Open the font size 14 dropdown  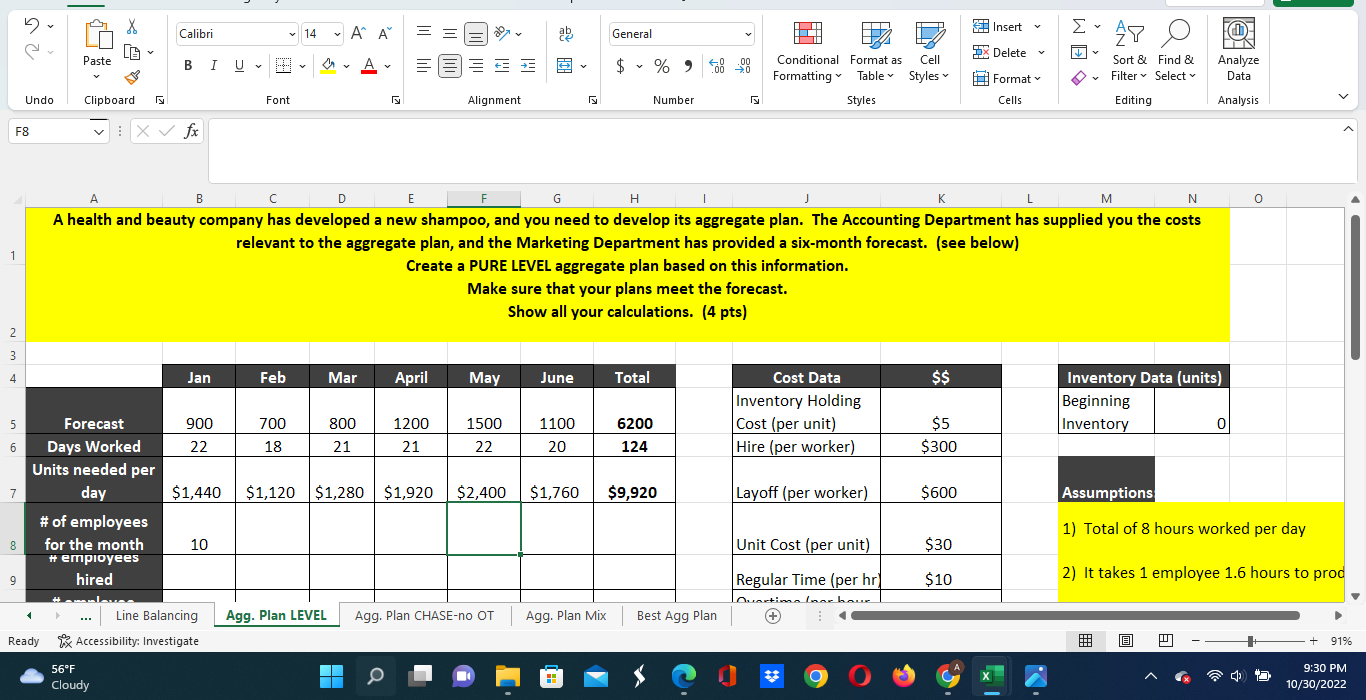(x=335, y=34)
